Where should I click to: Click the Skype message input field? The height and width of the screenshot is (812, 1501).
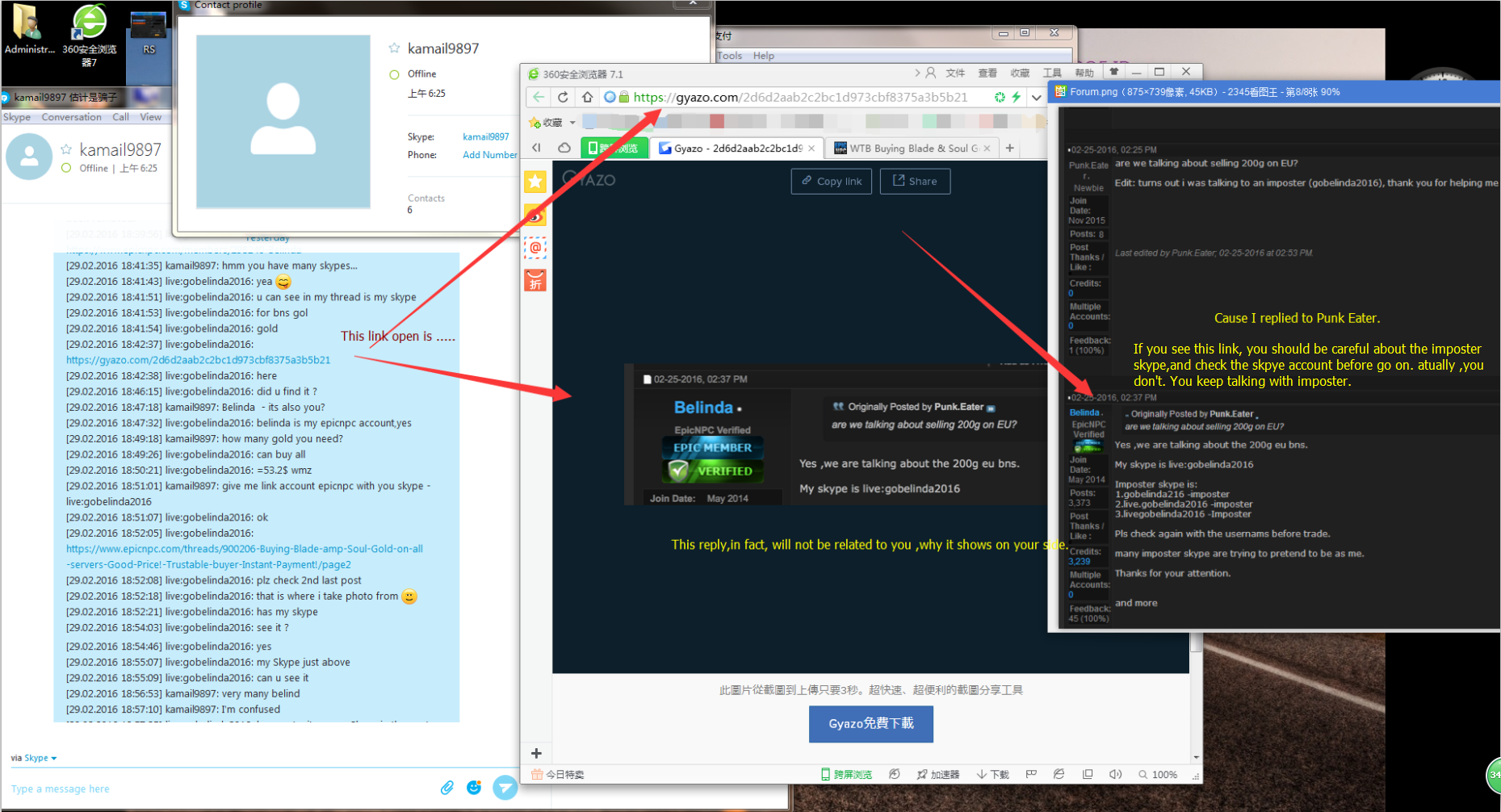pos(218,789)
